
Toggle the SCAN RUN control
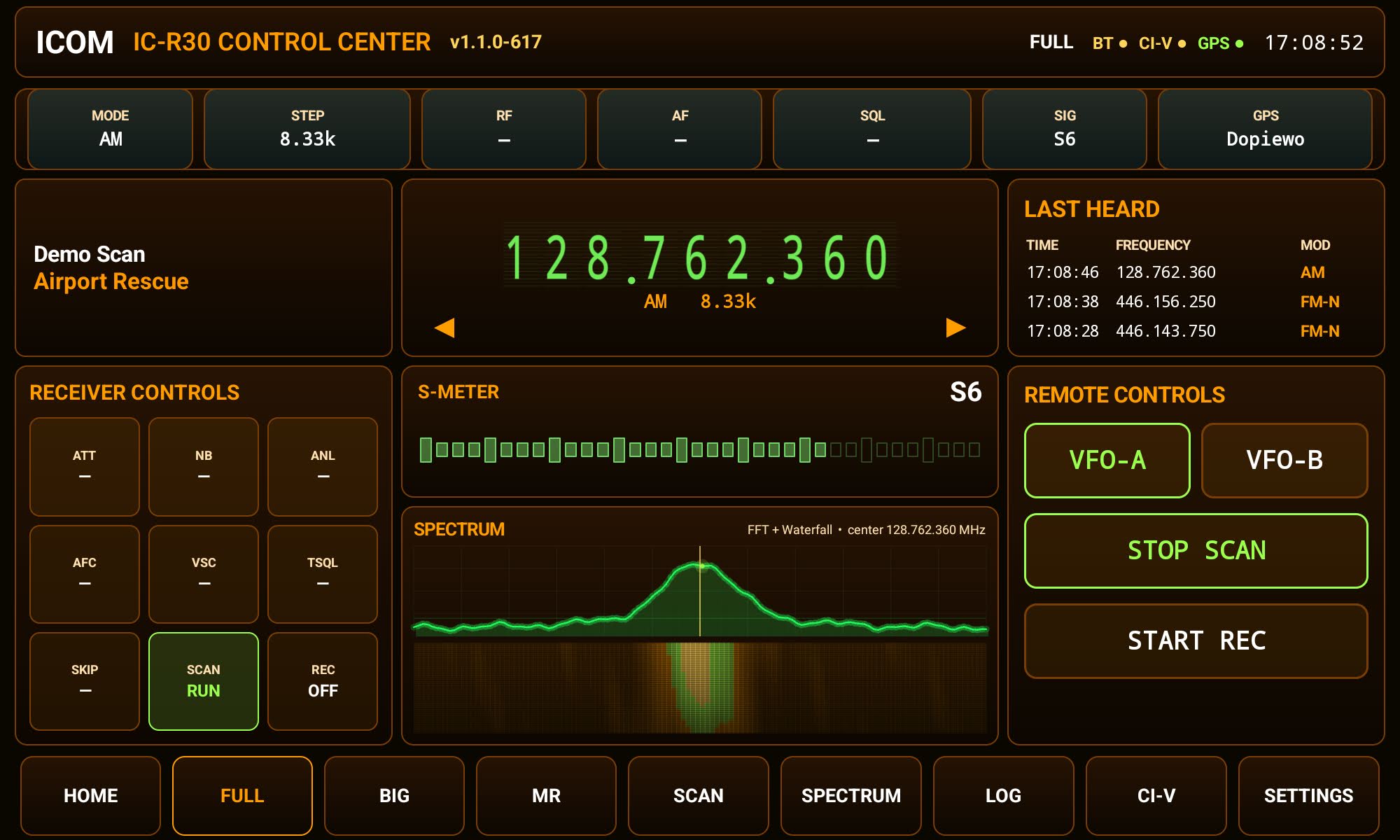coord(204,681)
